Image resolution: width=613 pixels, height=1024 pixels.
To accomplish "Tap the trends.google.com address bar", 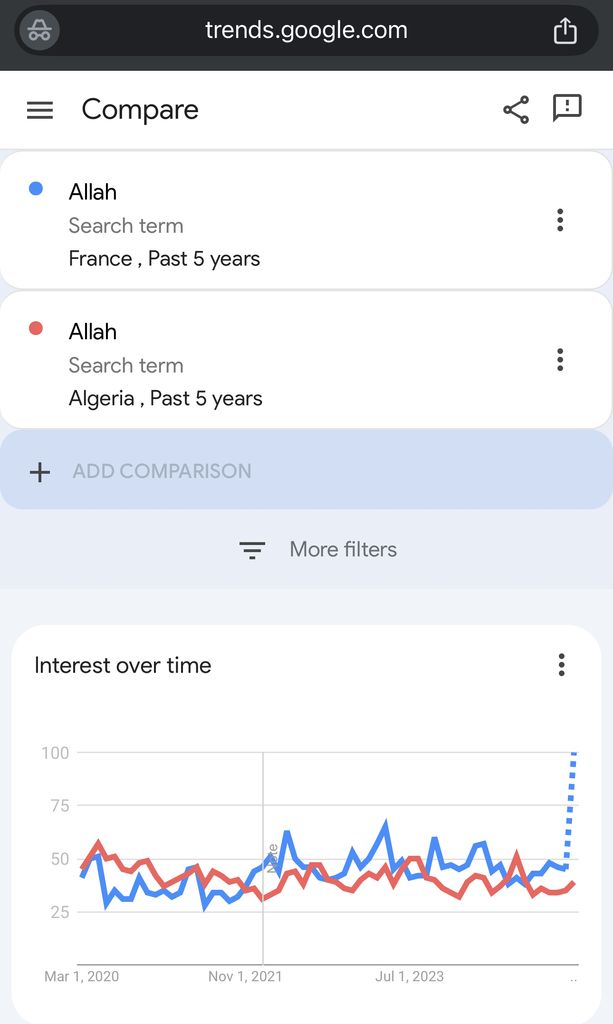I will pyautogui.click(x=306, y=31).
